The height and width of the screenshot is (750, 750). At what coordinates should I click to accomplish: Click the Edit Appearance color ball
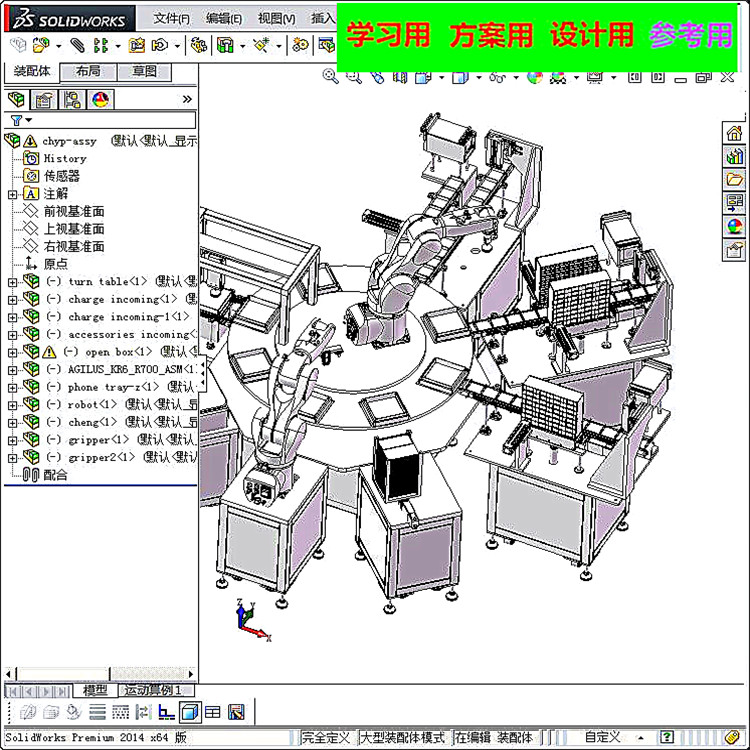click(x=535, y=77)
